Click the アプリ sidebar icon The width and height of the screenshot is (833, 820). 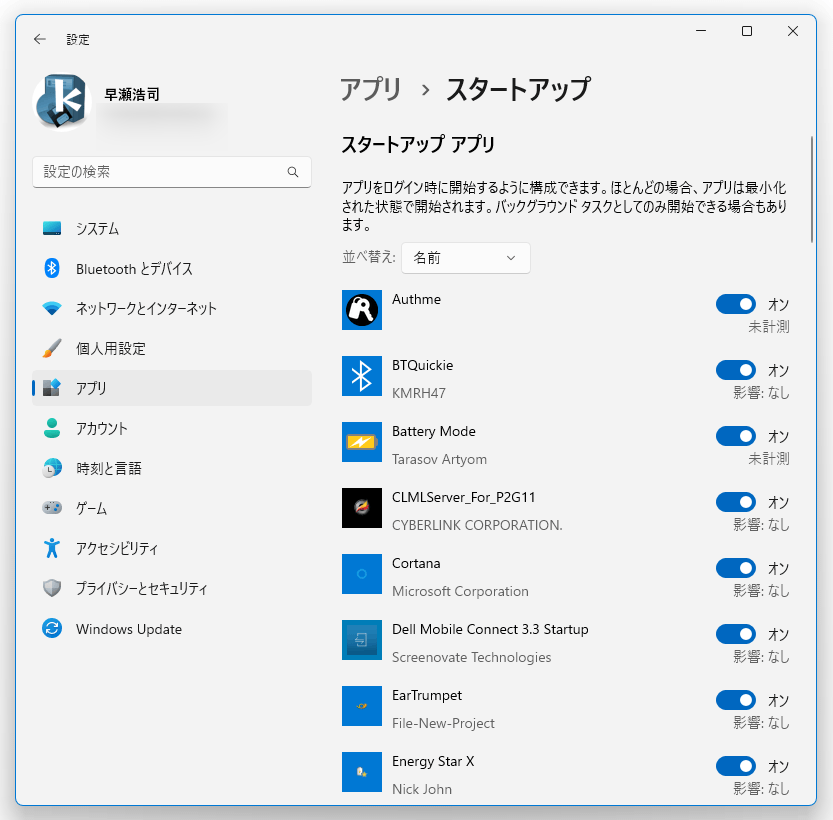click(x=52, y=388)
